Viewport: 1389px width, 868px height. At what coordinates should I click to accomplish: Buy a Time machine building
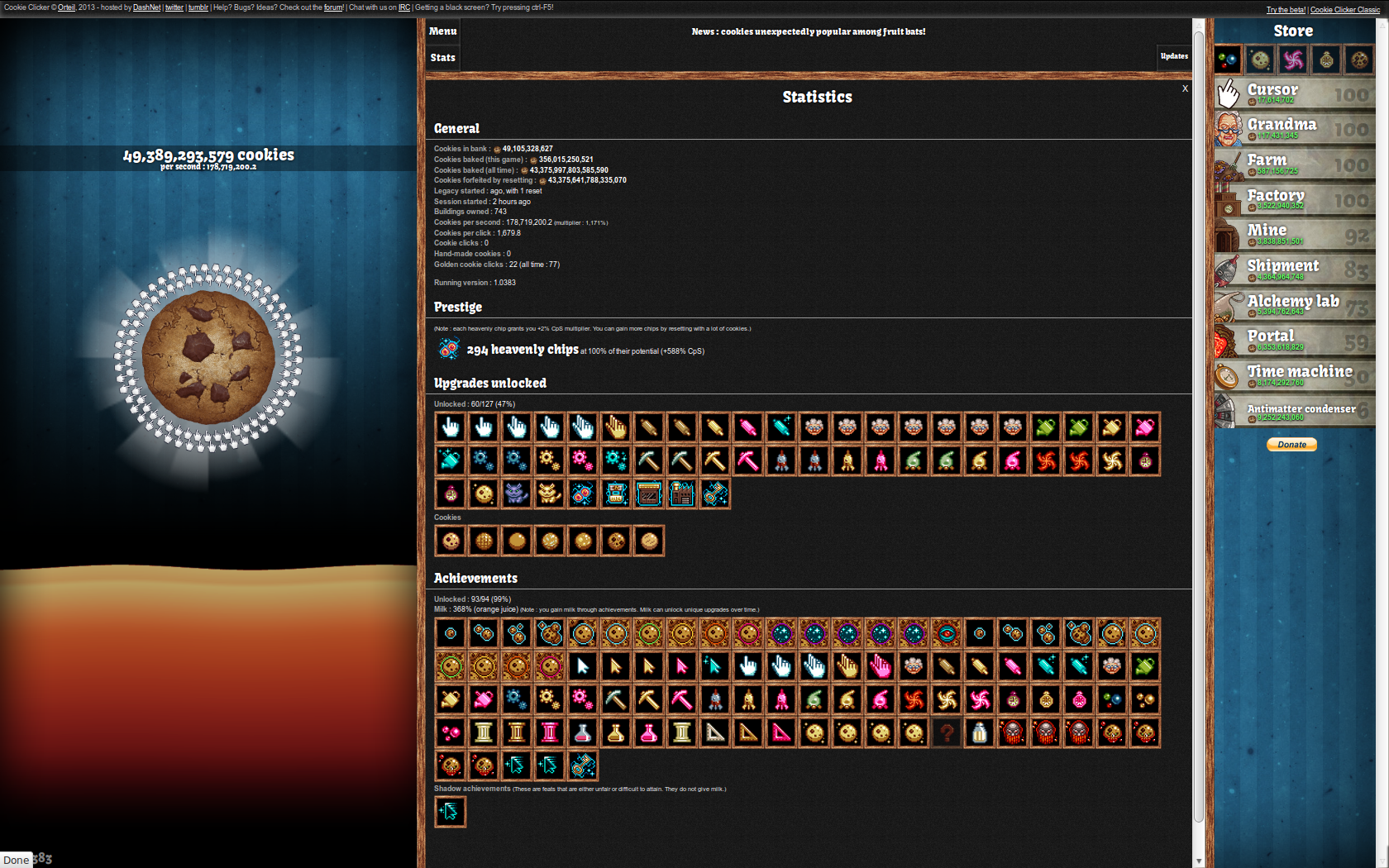(x=1294, y=375)
